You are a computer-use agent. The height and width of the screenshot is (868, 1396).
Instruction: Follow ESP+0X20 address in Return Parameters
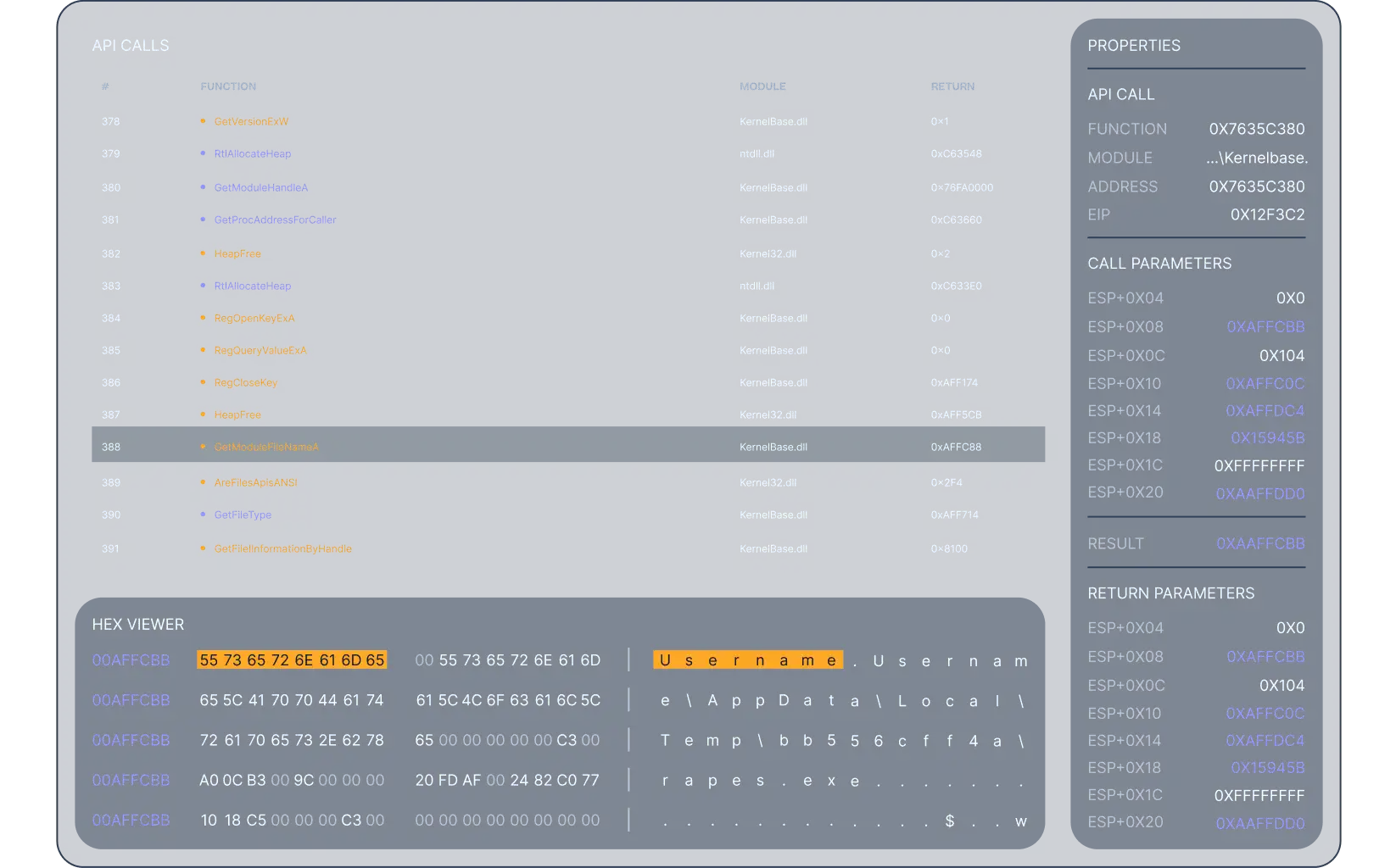click(x=1260, y=823)
